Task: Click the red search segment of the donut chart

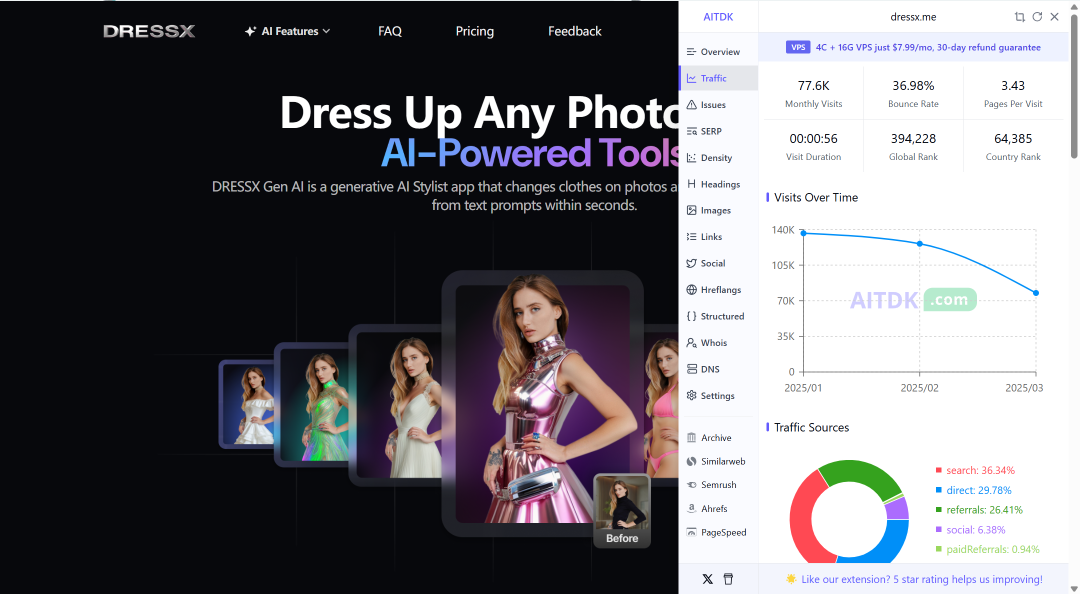Action: click(x=802, y=517)
